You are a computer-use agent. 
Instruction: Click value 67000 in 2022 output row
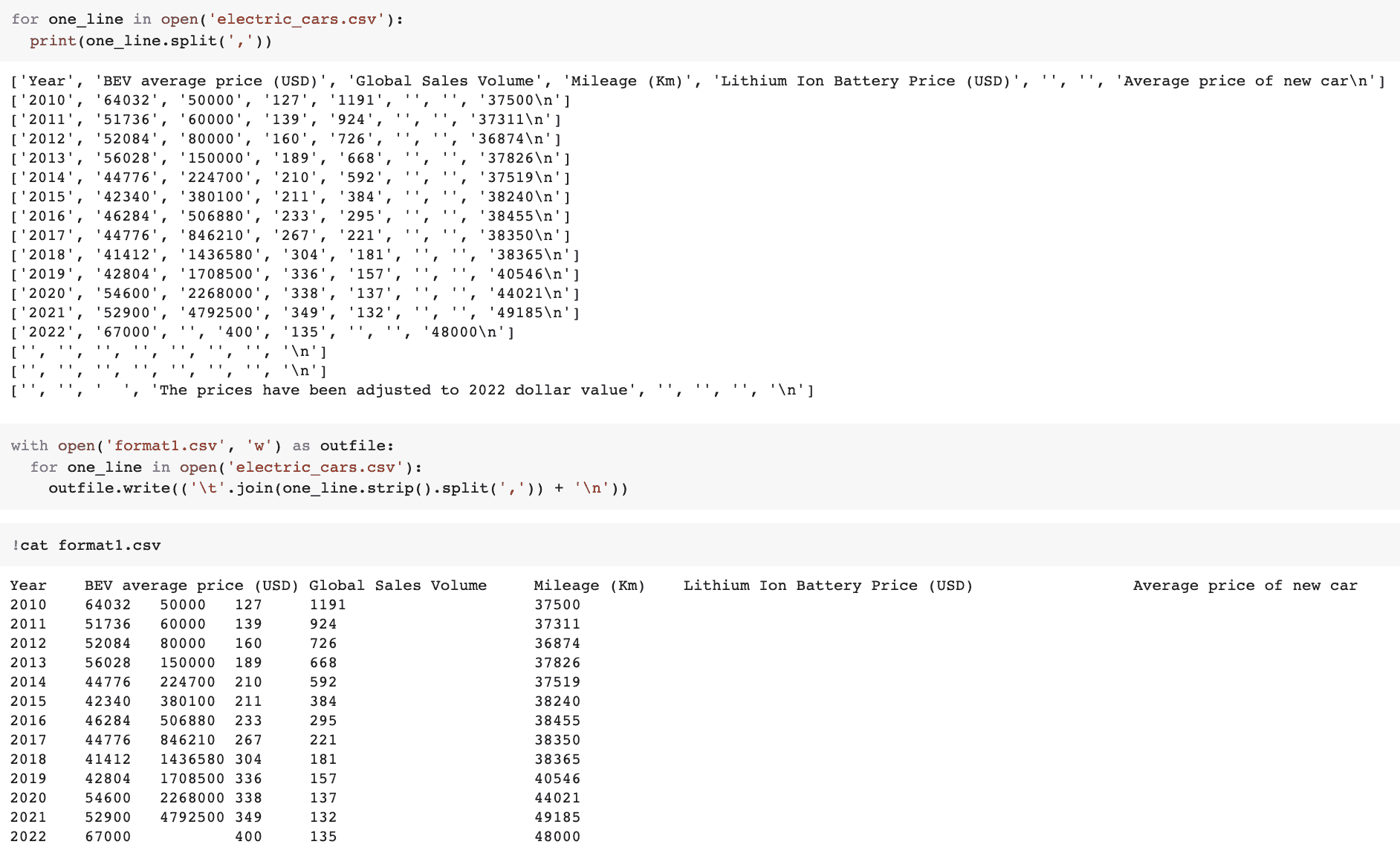point(108,837)
